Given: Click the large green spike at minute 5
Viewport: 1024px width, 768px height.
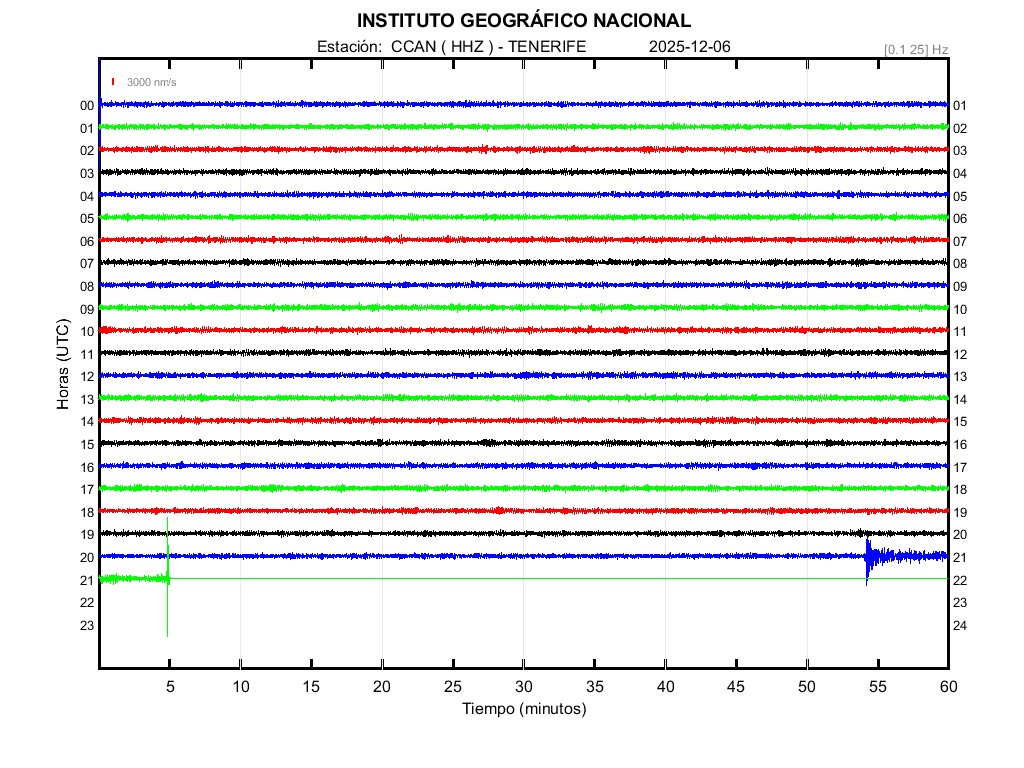Looking at the screenshot, I should point(167,578).
